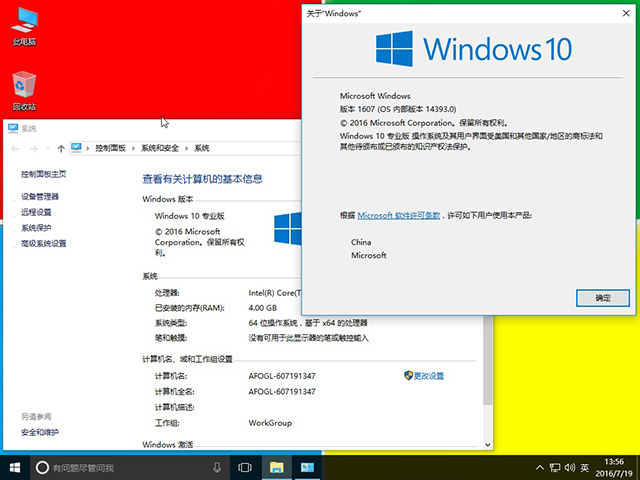Open 高级系统设置 link in sidebar

(44, 243)
